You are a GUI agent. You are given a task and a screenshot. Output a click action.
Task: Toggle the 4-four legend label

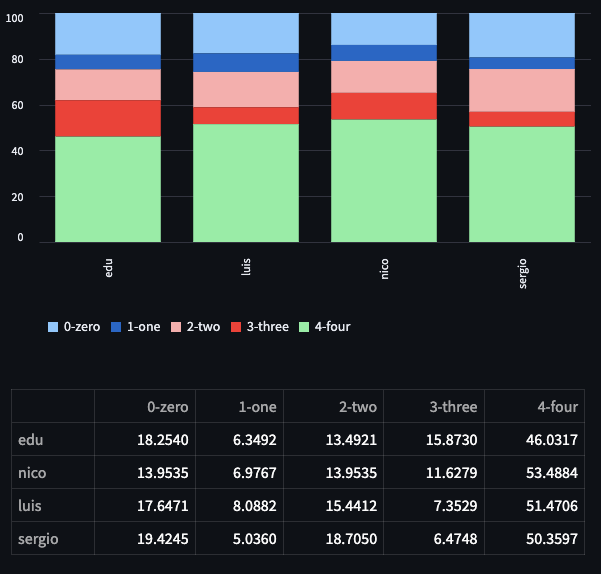[x=332, y=327]
